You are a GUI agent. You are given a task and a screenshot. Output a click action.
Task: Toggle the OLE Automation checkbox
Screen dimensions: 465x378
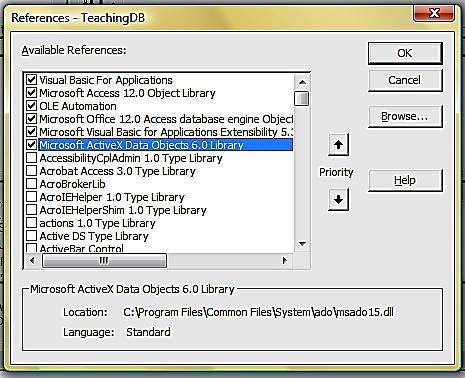(31, 106)
